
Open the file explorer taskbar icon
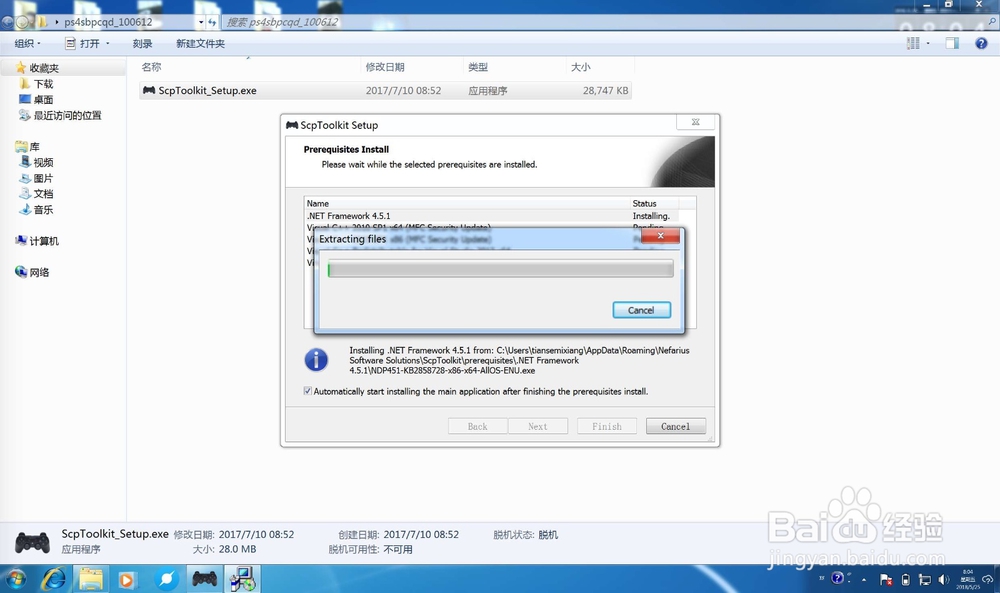91,579
